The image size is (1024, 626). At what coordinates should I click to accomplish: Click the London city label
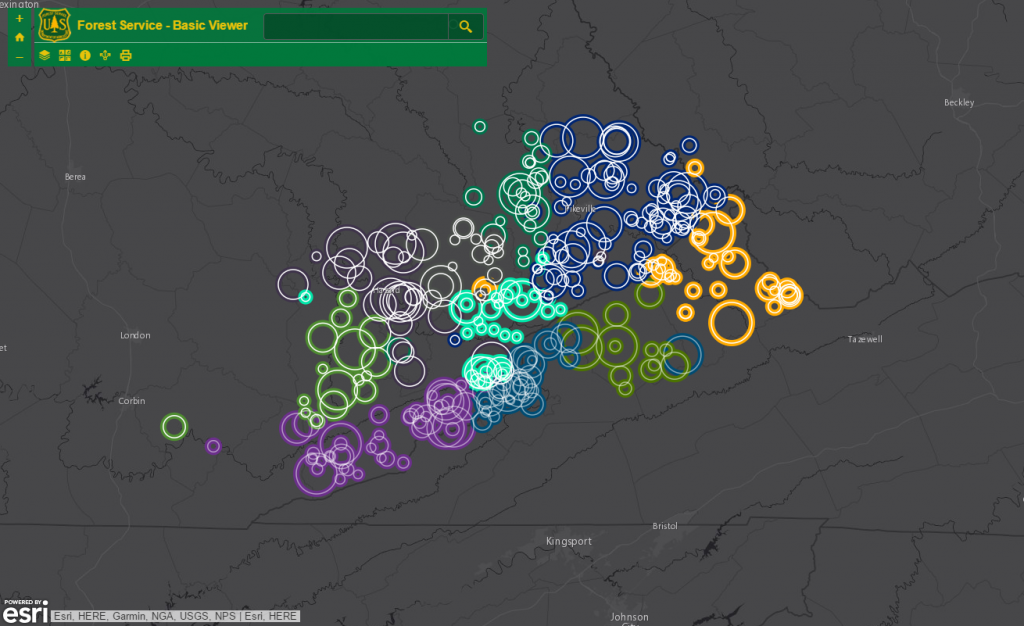click(135, 336)
